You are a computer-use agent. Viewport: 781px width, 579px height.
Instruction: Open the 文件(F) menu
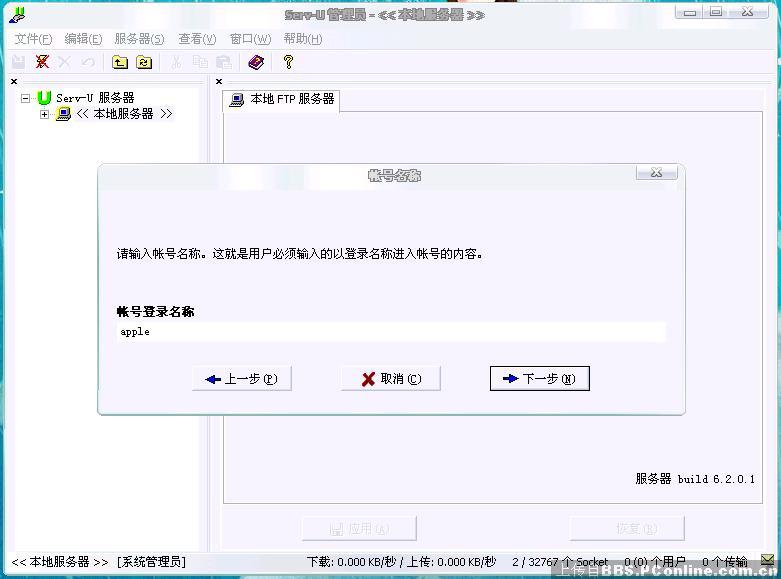[33, 39]
